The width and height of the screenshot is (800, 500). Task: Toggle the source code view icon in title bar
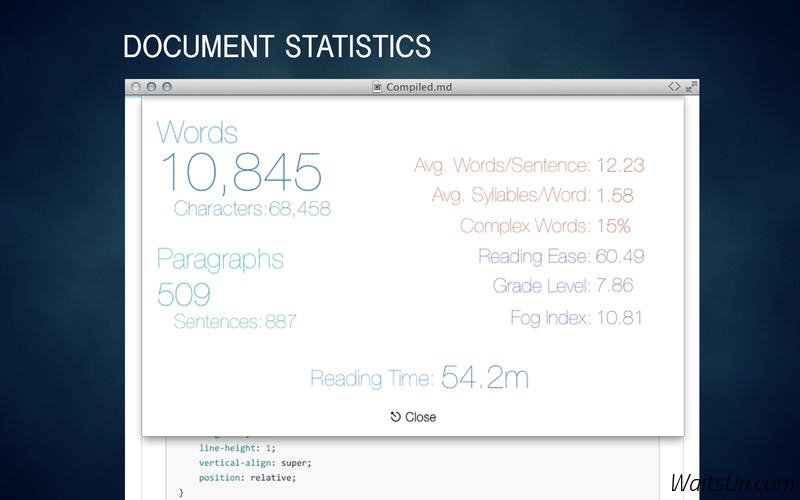pyautogui.click(x=674, y=87)
